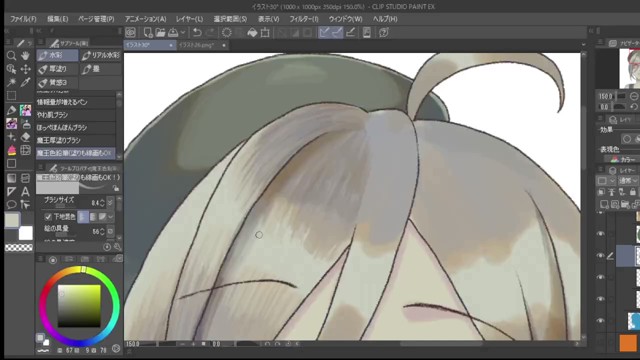This screenshot has width=640, height=360.
Task: Open a file with folder icon
Action: click(160, 33)
